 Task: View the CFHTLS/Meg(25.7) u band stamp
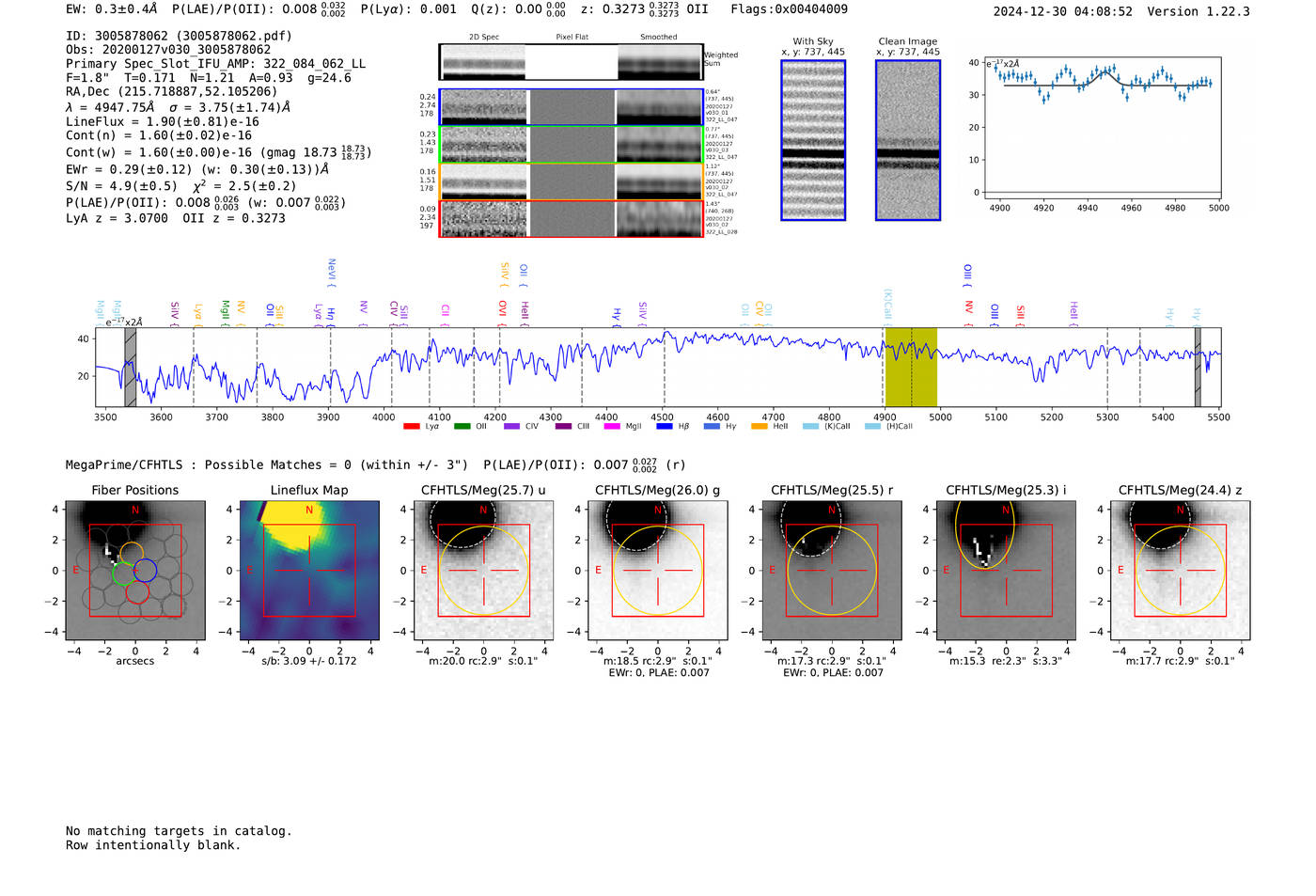[x=483, y=570]
